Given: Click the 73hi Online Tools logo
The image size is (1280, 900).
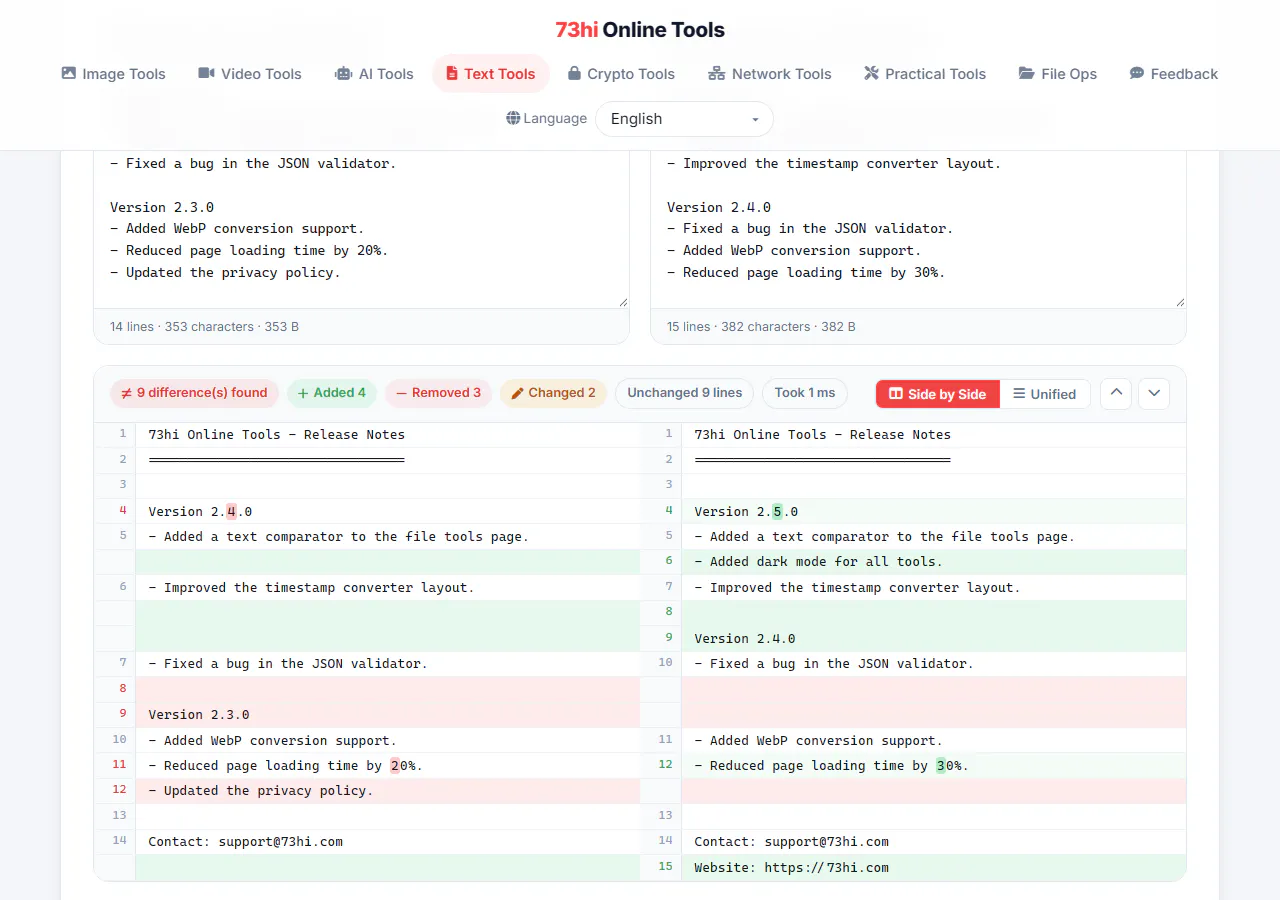Looking at the screenshot, I should click(x=640, y=30).
